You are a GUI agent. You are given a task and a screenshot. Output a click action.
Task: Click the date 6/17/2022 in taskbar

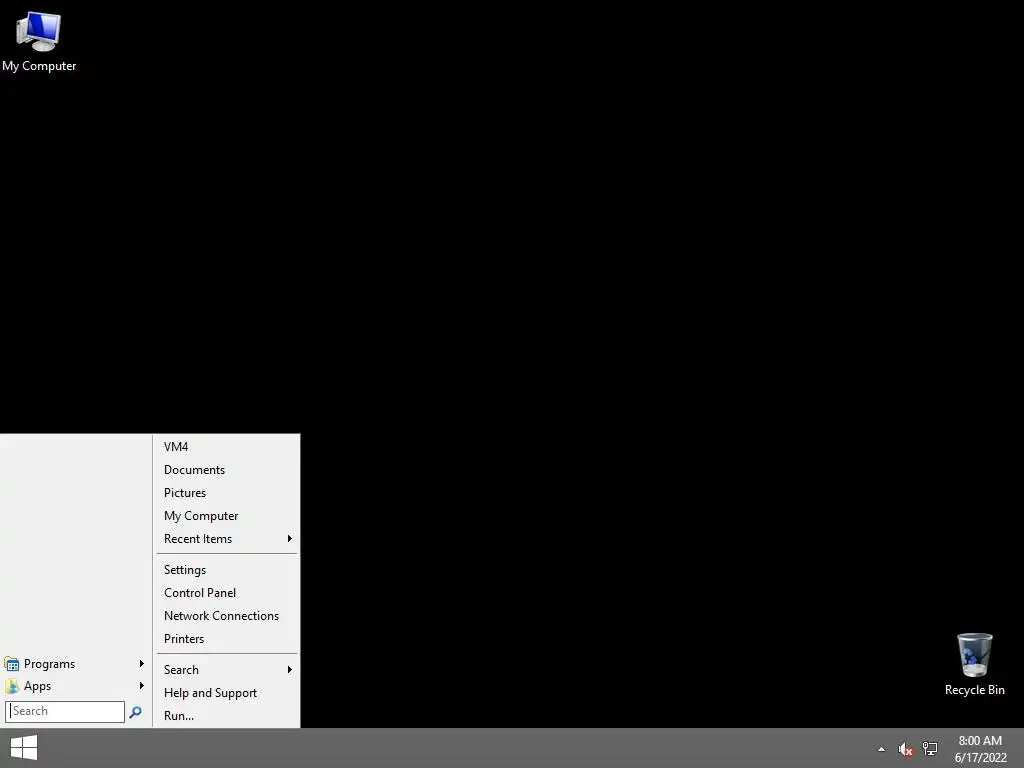980,758
